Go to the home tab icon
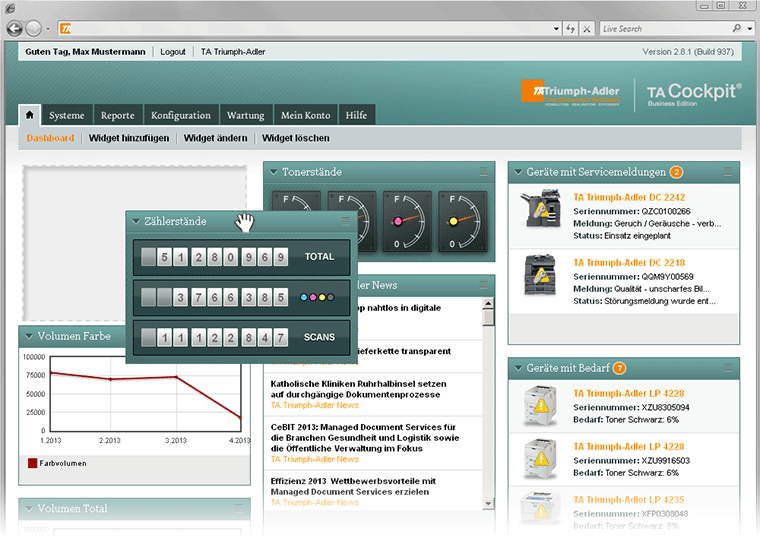The image size is (760, 555). [x=30, y=115]
